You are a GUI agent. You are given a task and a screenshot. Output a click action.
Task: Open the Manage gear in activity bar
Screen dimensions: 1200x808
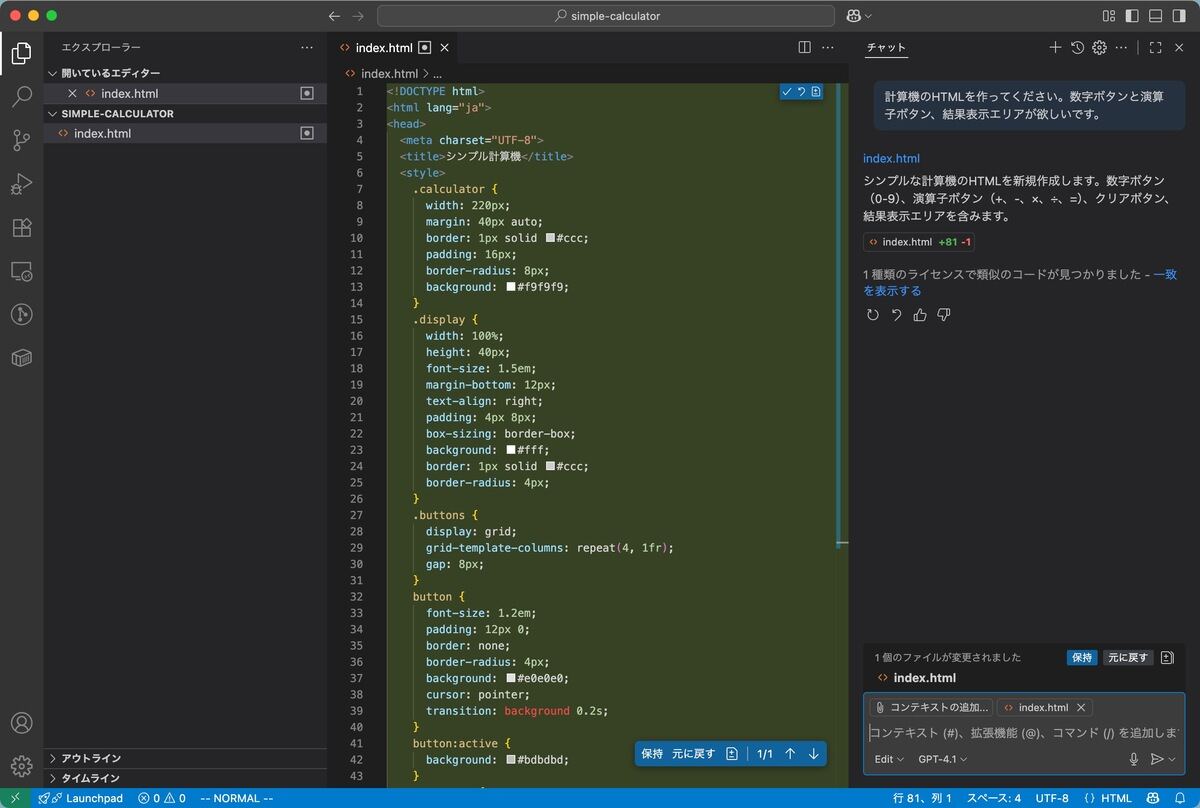click(x=21, y=766)
